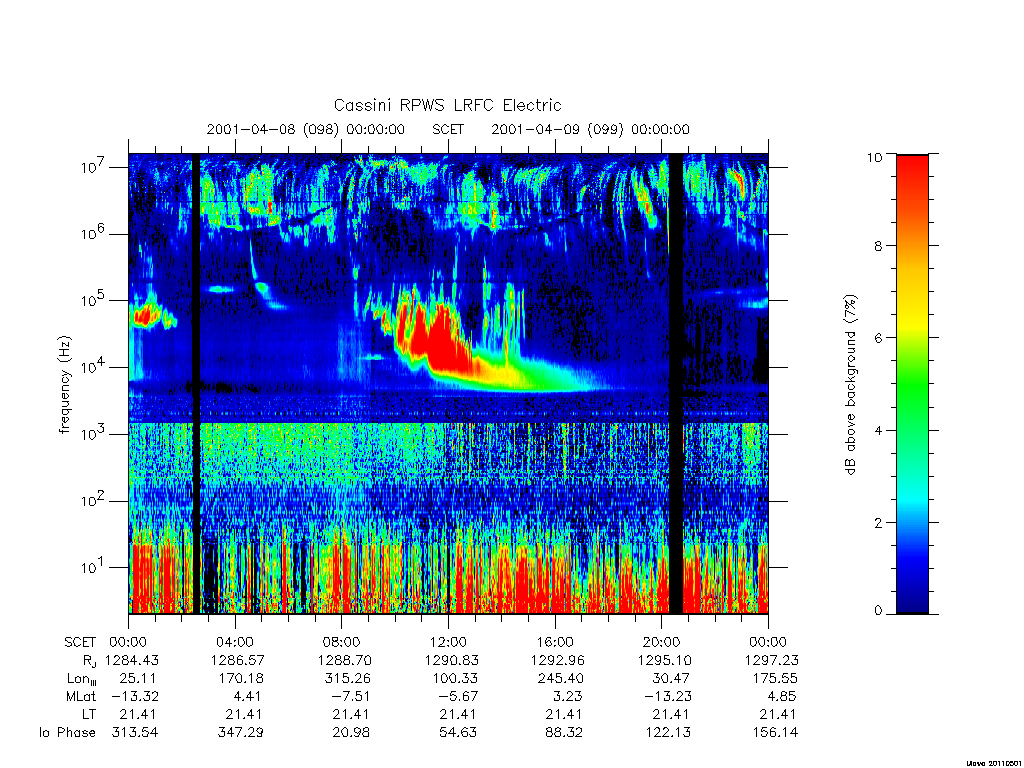The image size is (1024, 768).
Task: Click MLat value '4.41'
Action: point(246,697)
